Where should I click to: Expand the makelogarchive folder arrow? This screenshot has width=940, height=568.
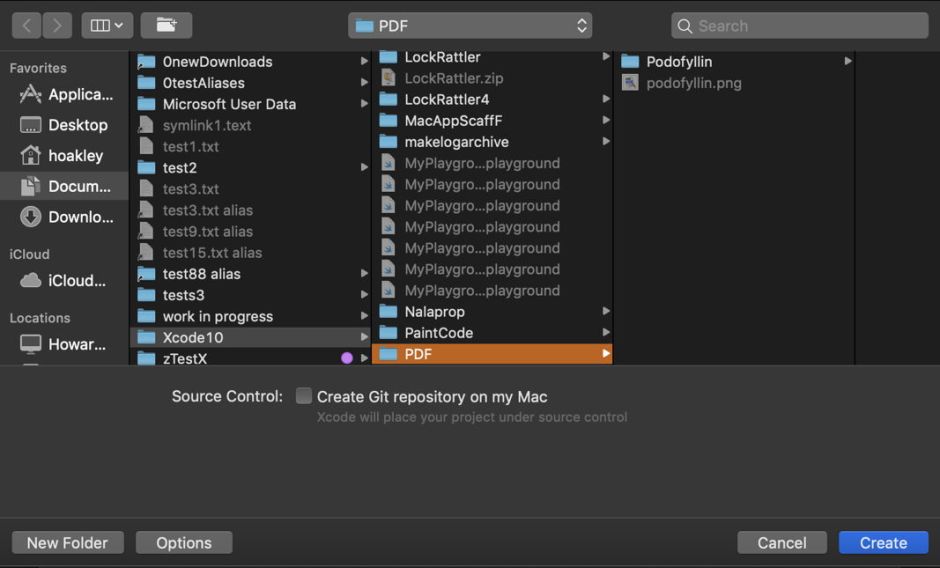click(x=606, y=142)
